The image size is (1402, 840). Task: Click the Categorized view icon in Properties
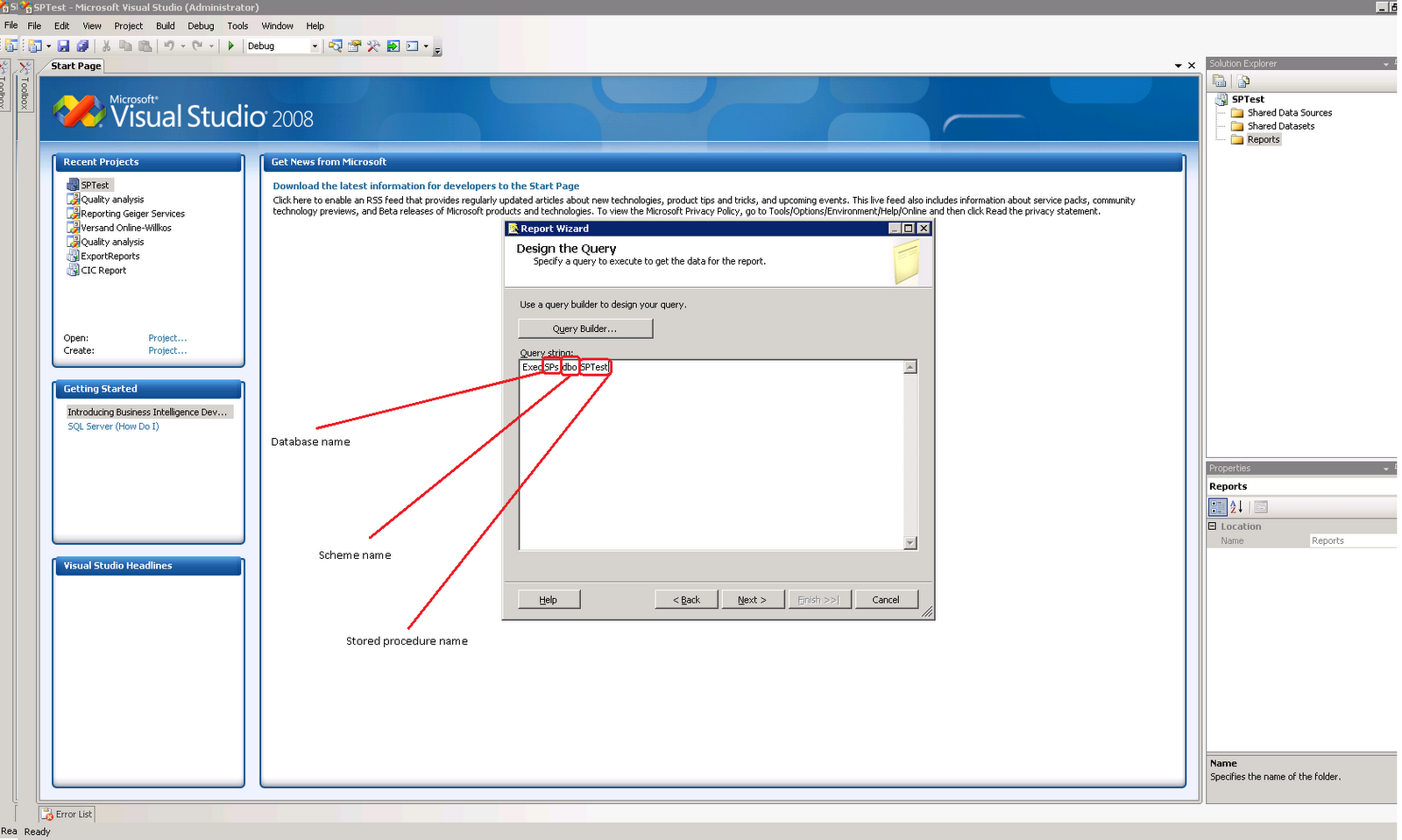pos(1218,507)
